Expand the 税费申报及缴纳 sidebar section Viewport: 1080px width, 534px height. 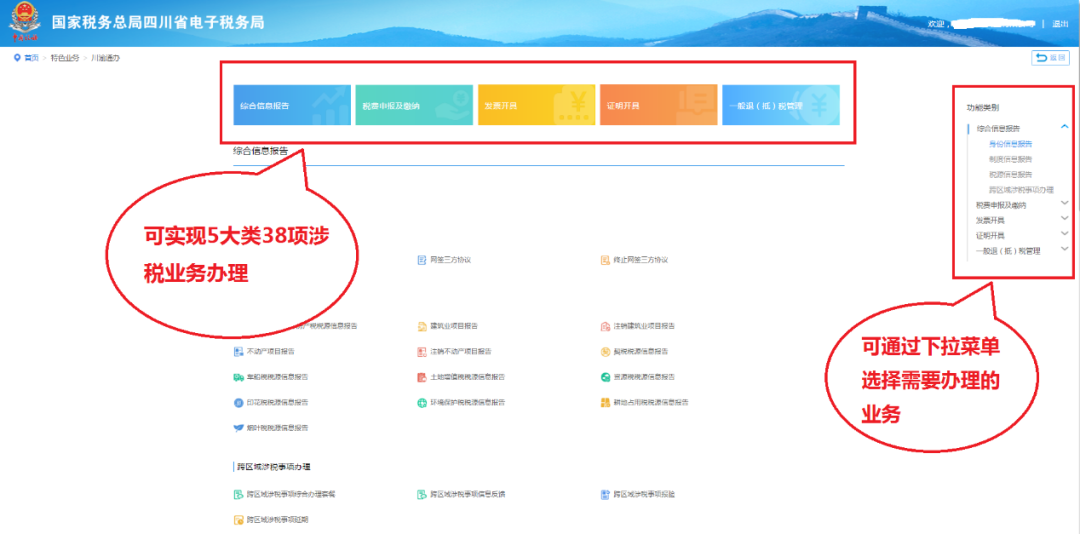click(x=1064, y=204)
